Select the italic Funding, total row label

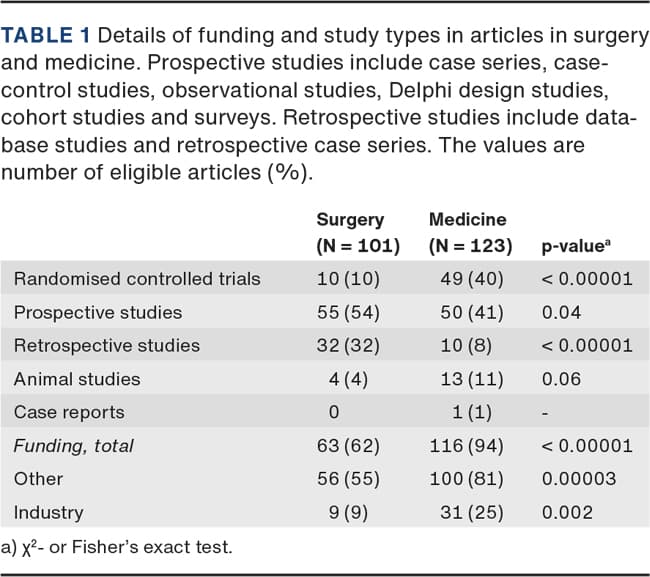coord(74,446)
